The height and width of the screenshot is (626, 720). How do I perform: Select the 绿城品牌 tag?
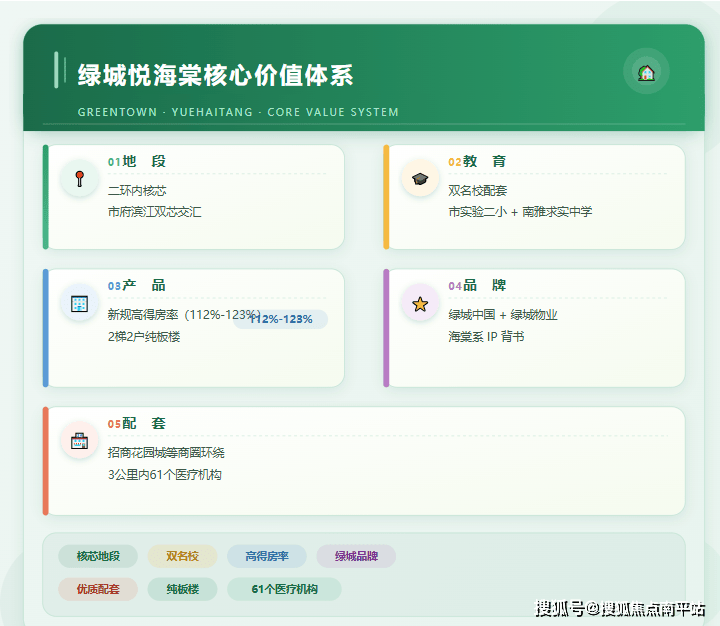[356, 556]
